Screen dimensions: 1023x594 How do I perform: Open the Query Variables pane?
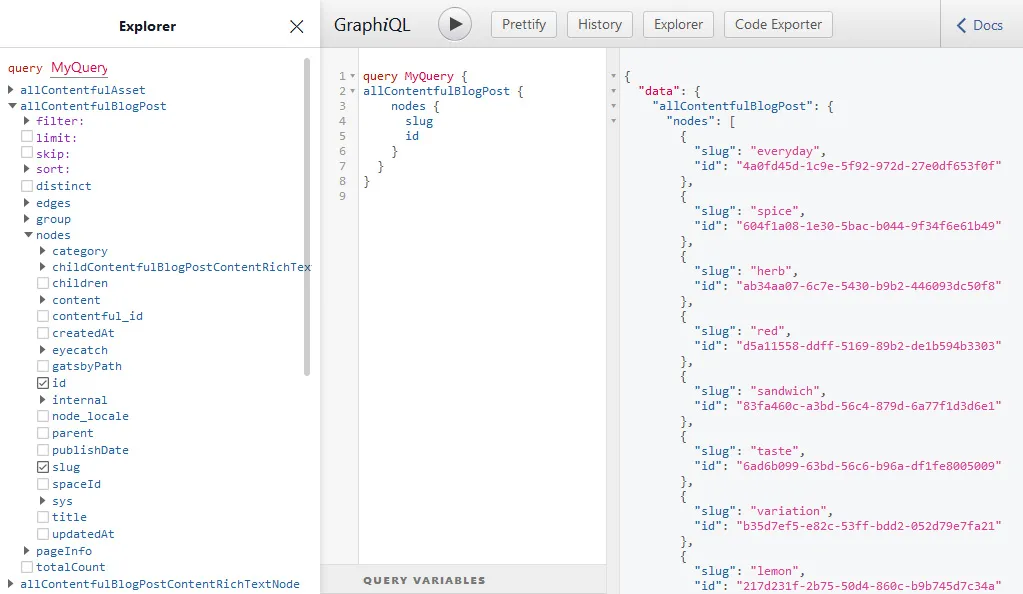[424, 580]
